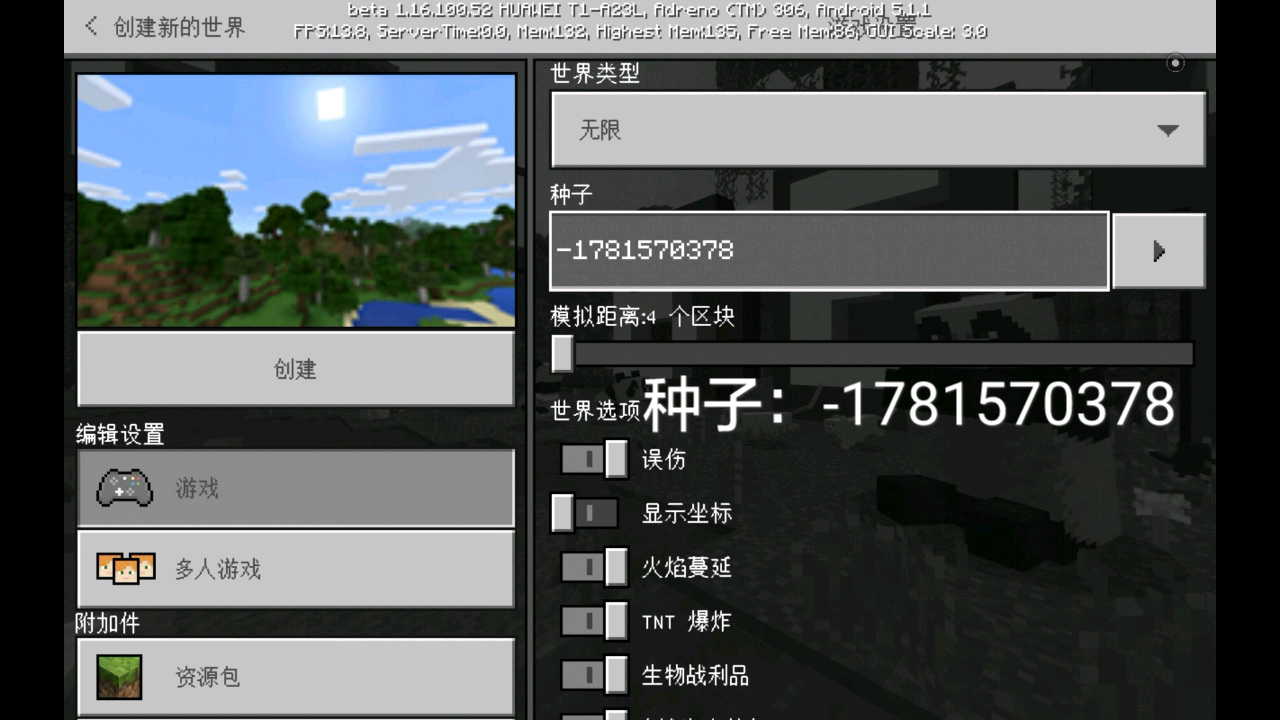Go back using the arrow beside 创建新的世界
Image resolution: width=1280 pixels, height=720 pixels.
[x=91, y=27]
